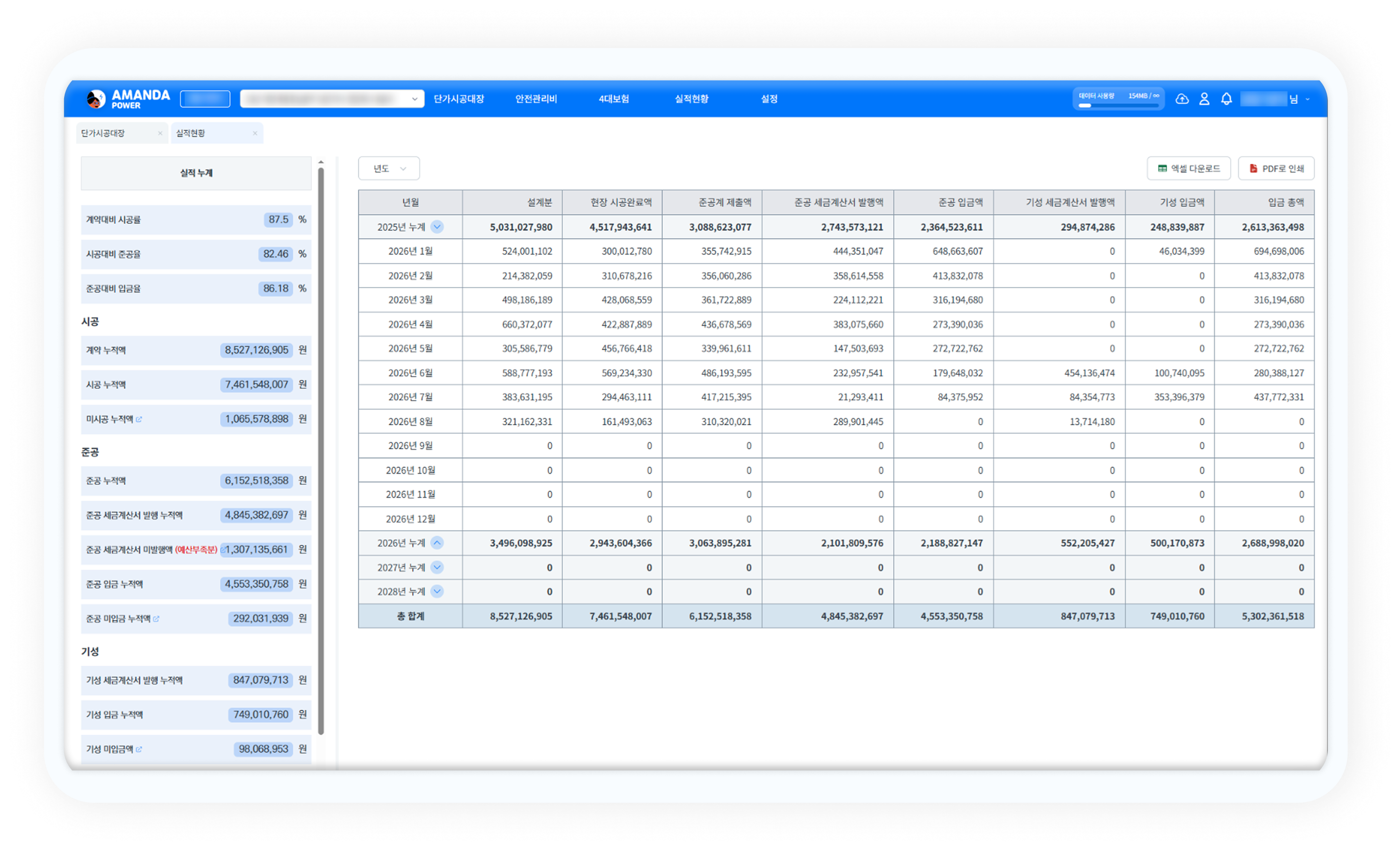Click the 시공대비 준공율 value 82.46

click(275, 254)
